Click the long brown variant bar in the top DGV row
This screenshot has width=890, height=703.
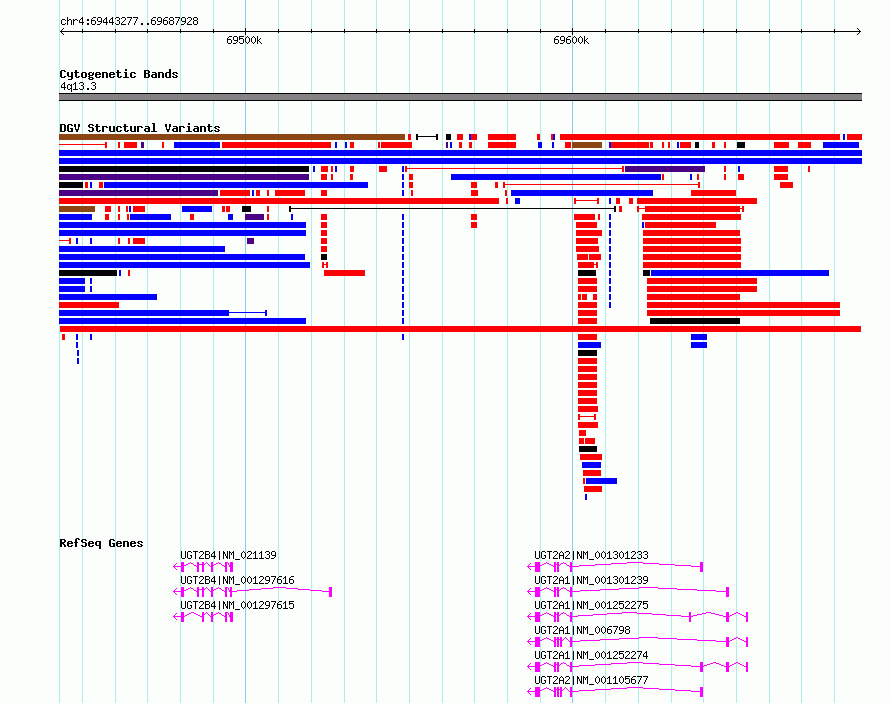[232, 137]
